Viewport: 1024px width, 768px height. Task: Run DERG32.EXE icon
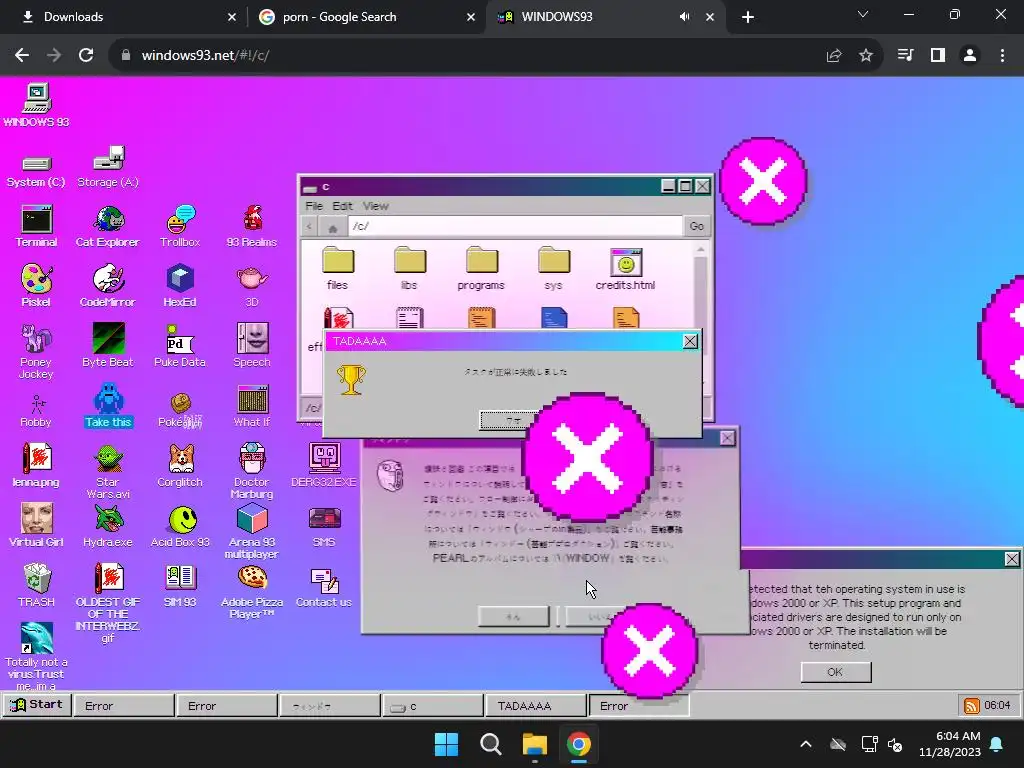click(324, 466)
